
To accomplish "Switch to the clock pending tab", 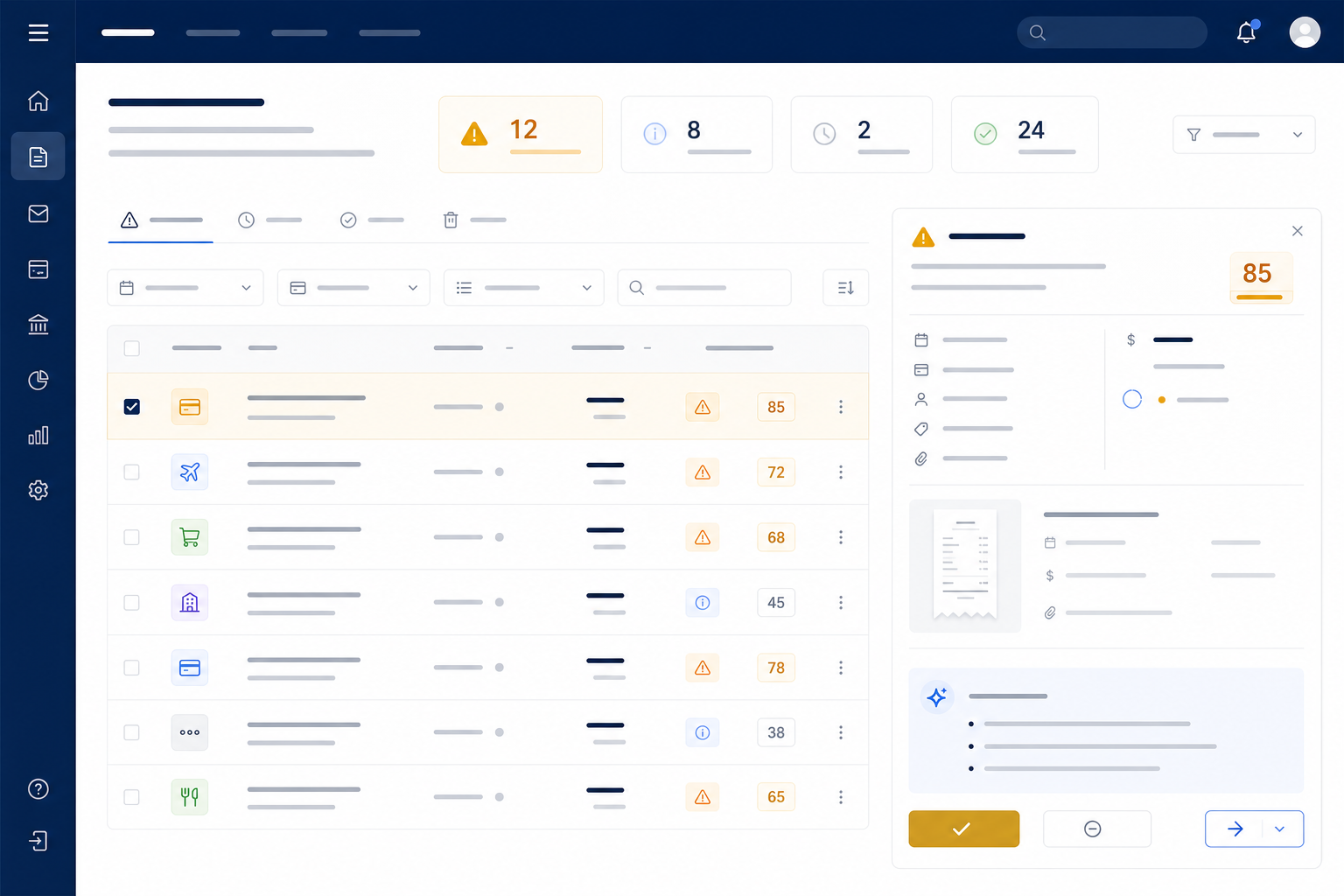I will pyautogui.click(x=269, y=220).
